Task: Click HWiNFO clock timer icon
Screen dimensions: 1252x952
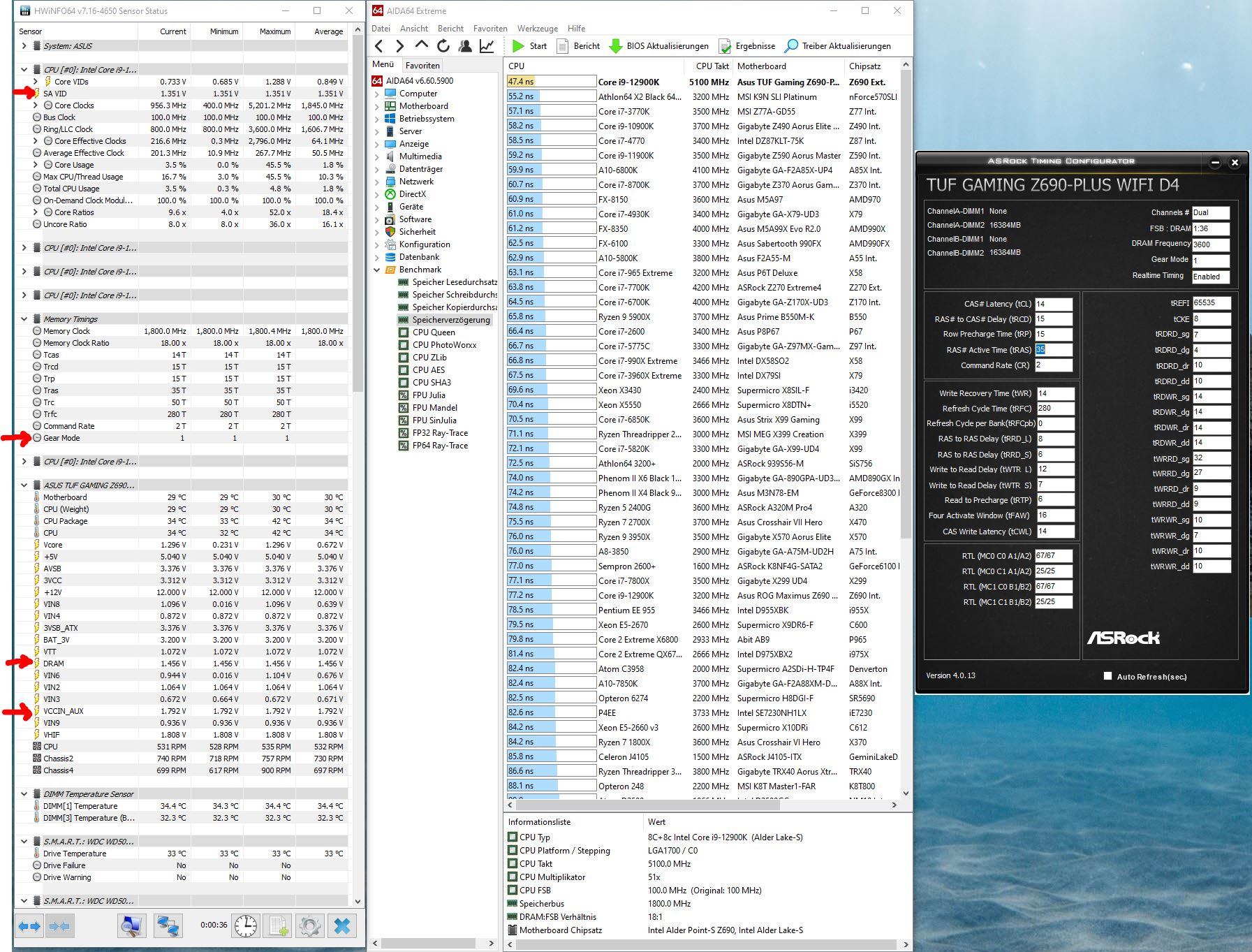Action: pos(245,926)
